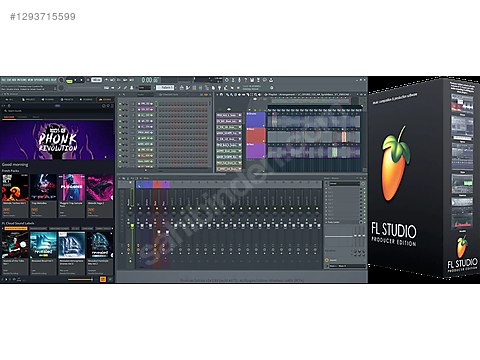Select the red track header in playlist
Viewport: 480px width, 360px height.
256,135
